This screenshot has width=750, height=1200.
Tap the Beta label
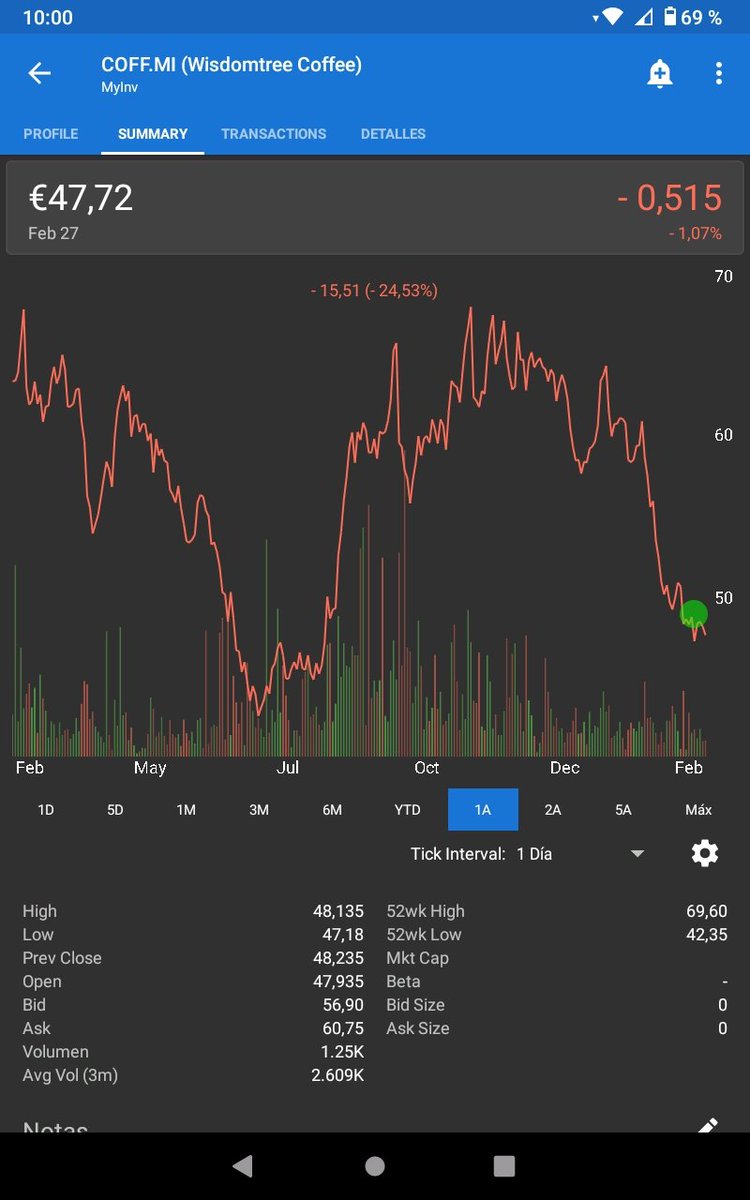[403, 982]
